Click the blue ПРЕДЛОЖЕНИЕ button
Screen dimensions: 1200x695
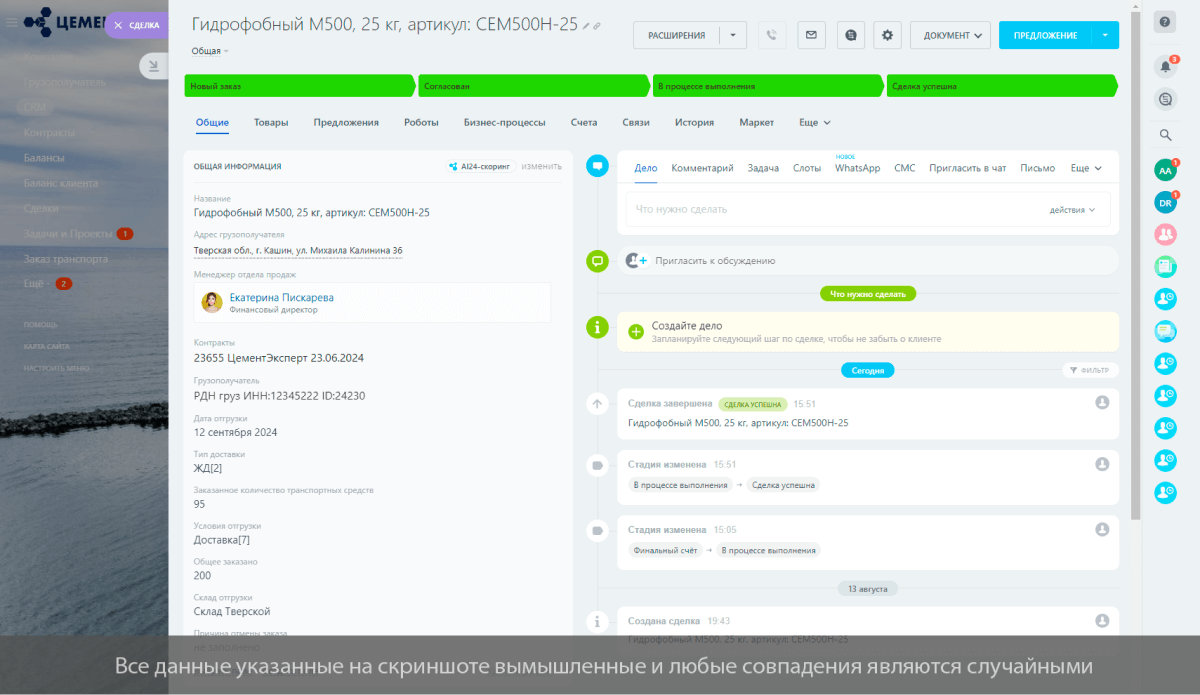pos(1045,35)
